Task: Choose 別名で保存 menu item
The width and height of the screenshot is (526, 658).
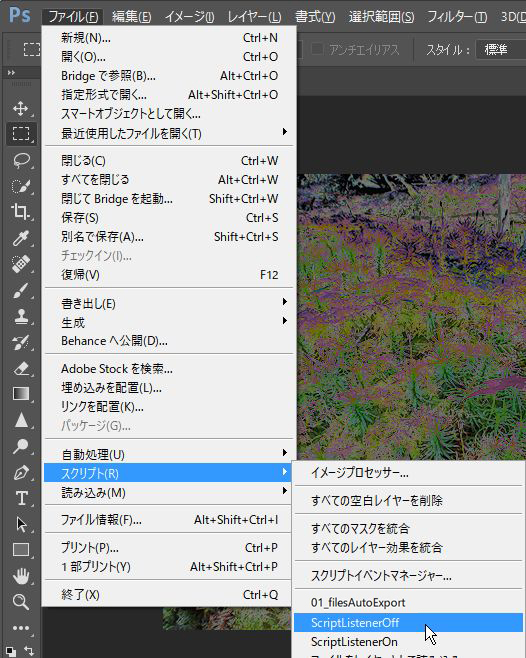Action: click(x=170, y=237)
